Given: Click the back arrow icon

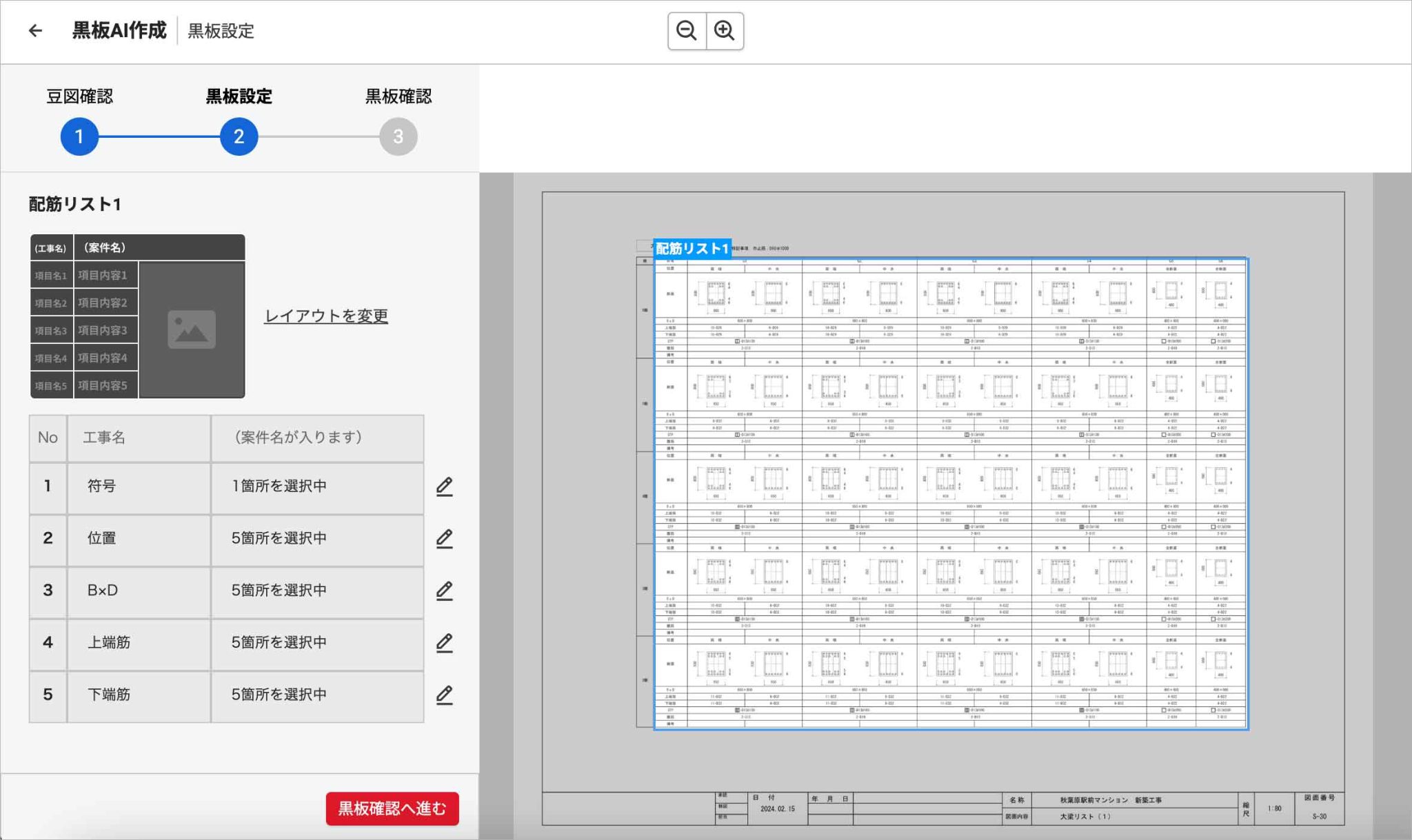Looking at the screenshot, I should tap(35, 31).
